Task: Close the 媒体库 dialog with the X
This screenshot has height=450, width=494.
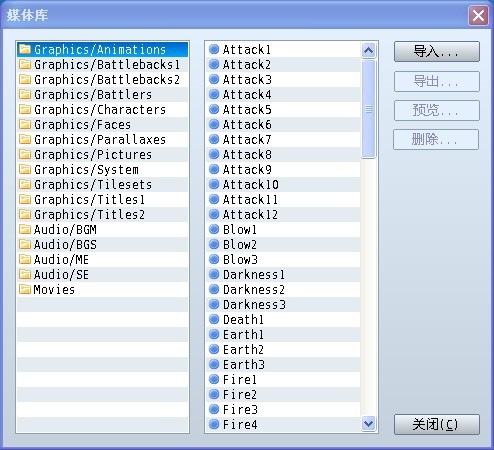Action: [478, 15]
